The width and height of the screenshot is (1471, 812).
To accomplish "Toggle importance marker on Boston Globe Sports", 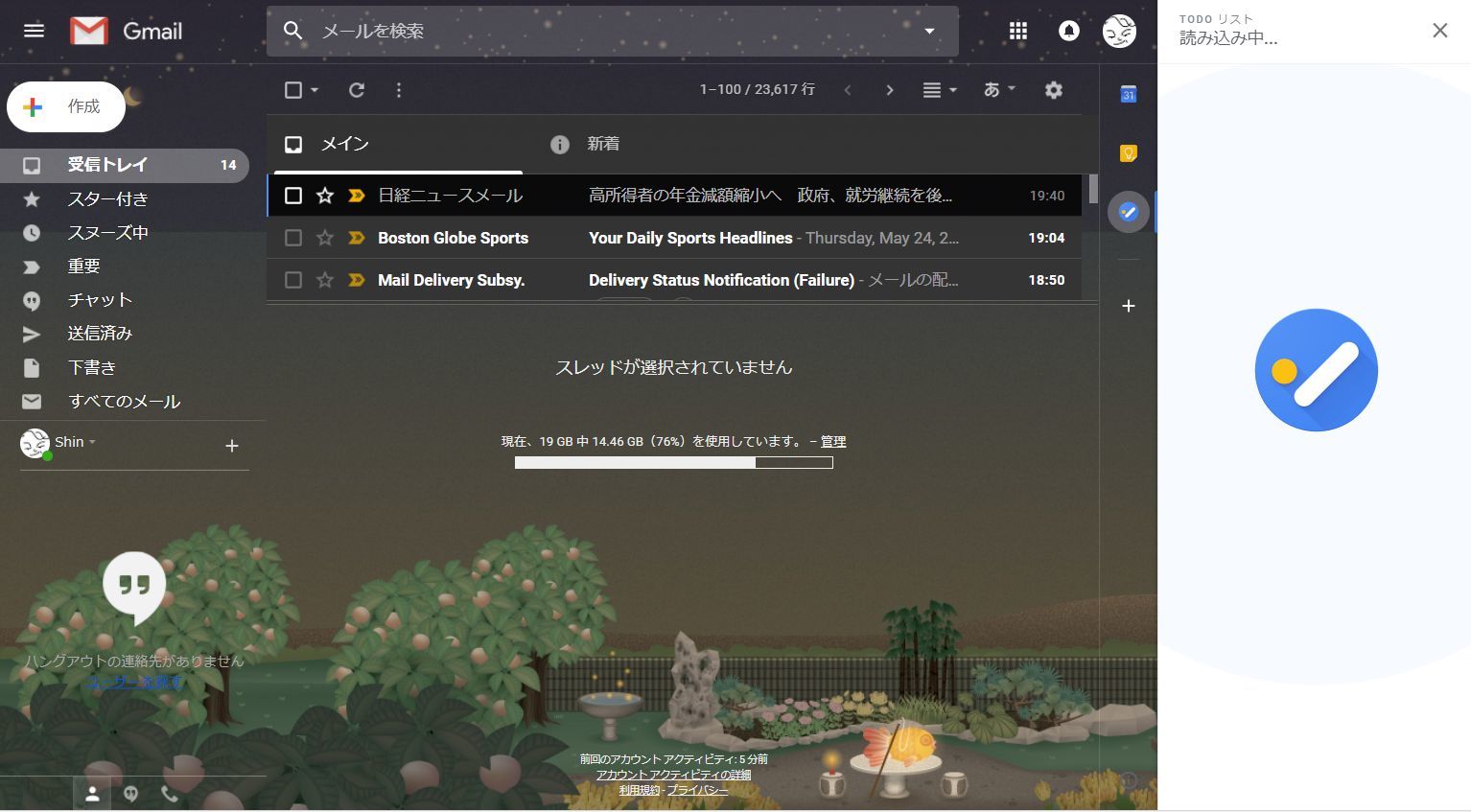I will tap(357, 238).
